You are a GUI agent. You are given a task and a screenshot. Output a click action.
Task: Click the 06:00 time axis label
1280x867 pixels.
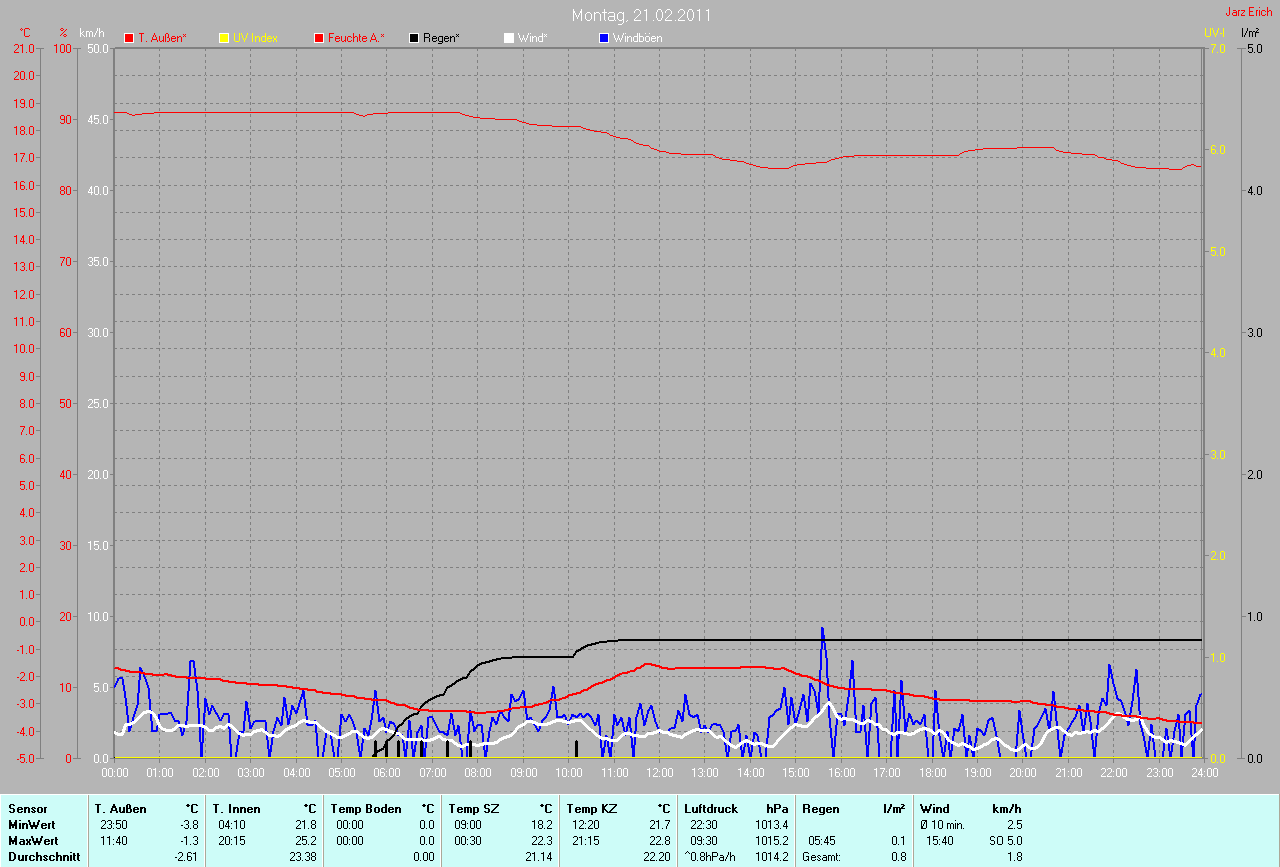(386, 773)
